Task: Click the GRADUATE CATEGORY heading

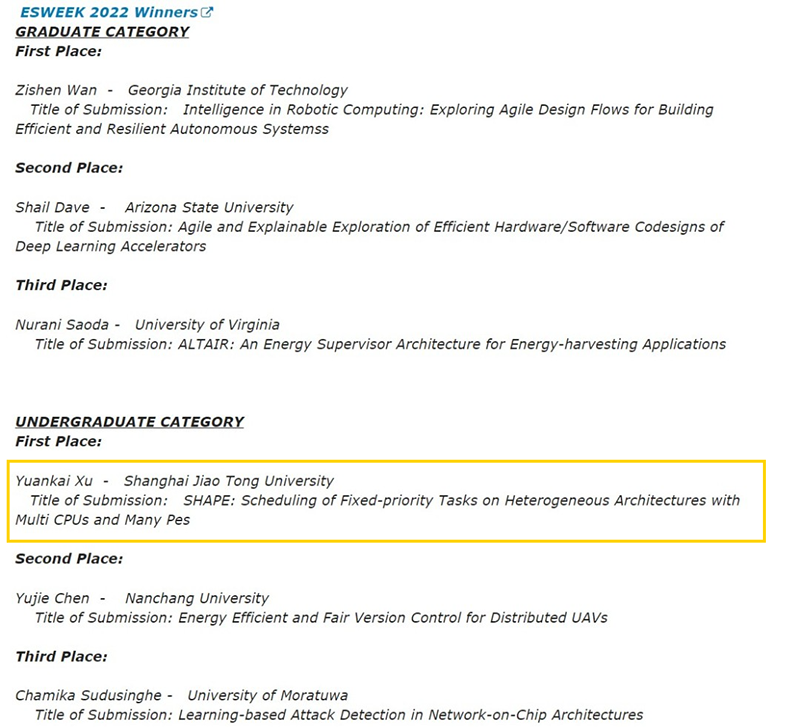Action: 102,32
